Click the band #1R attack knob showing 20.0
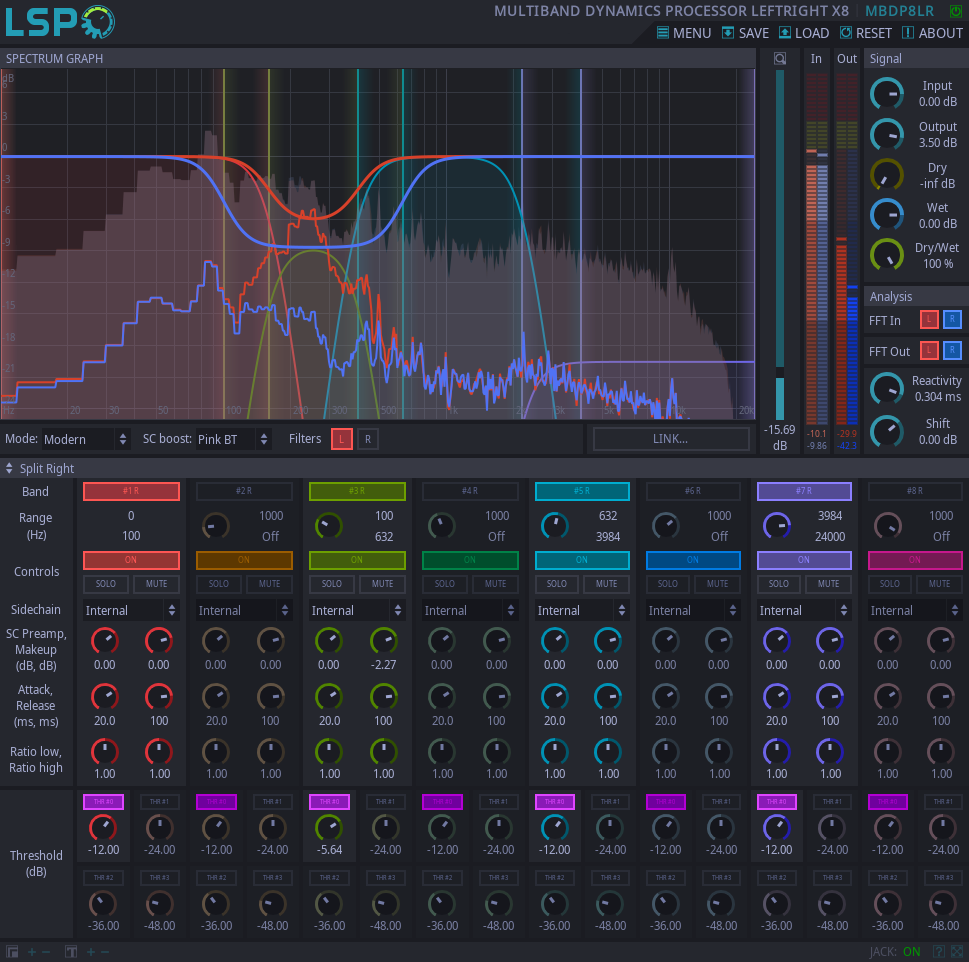 tap(104, 697)
